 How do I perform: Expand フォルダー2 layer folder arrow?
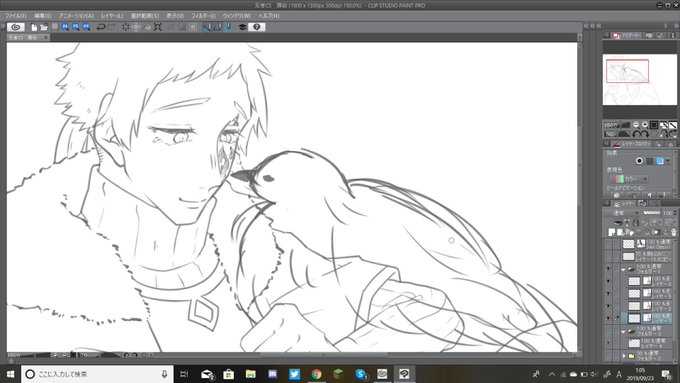pos(624,356)
